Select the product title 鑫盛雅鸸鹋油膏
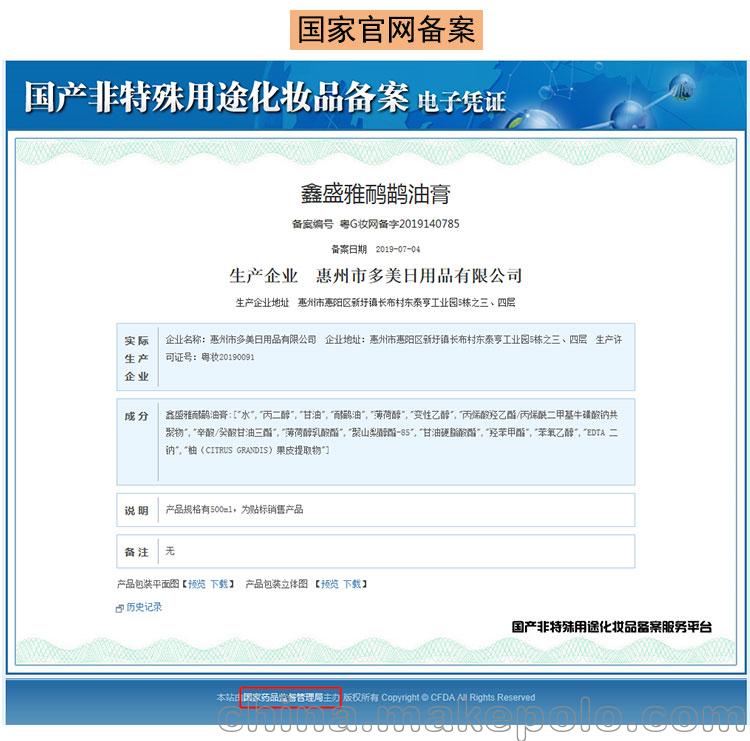Viewport: 750px width, 741px height. tap(375, 194)
